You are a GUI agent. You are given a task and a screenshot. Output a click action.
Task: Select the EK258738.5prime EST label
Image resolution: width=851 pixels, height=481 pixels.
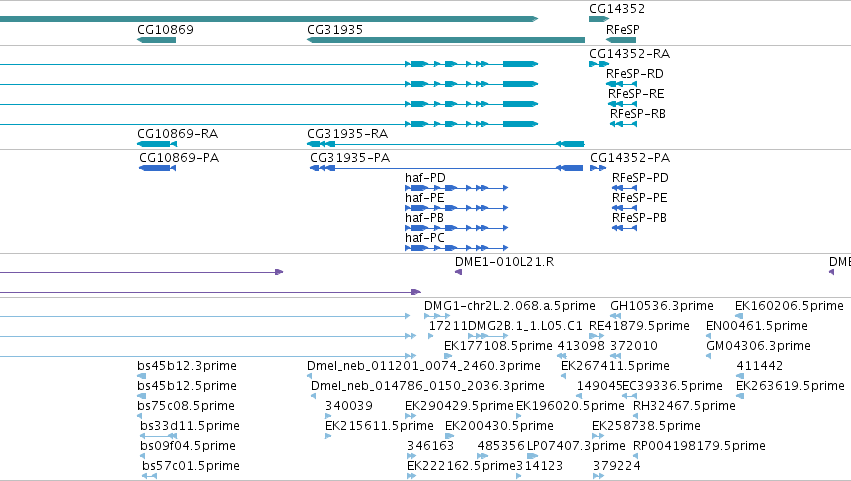(646, 426)
